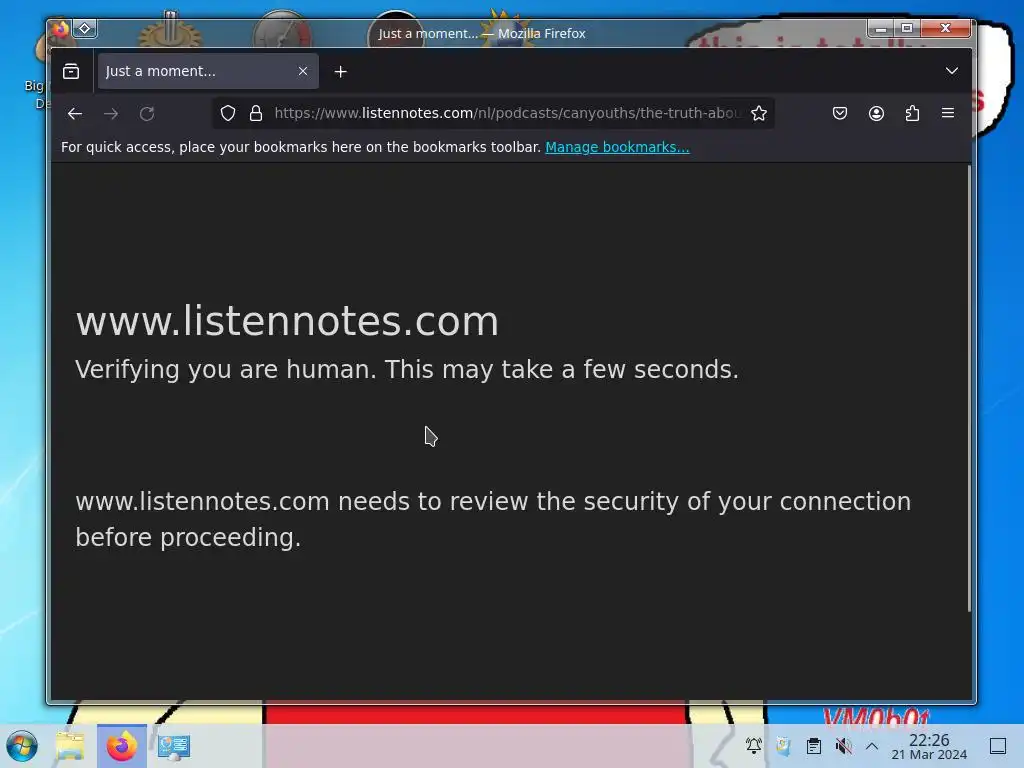Image resolution: width=1024 pixels, height=768 pixels.
Task: Click the window pin icon in title bar
Action: click(85, 29)
